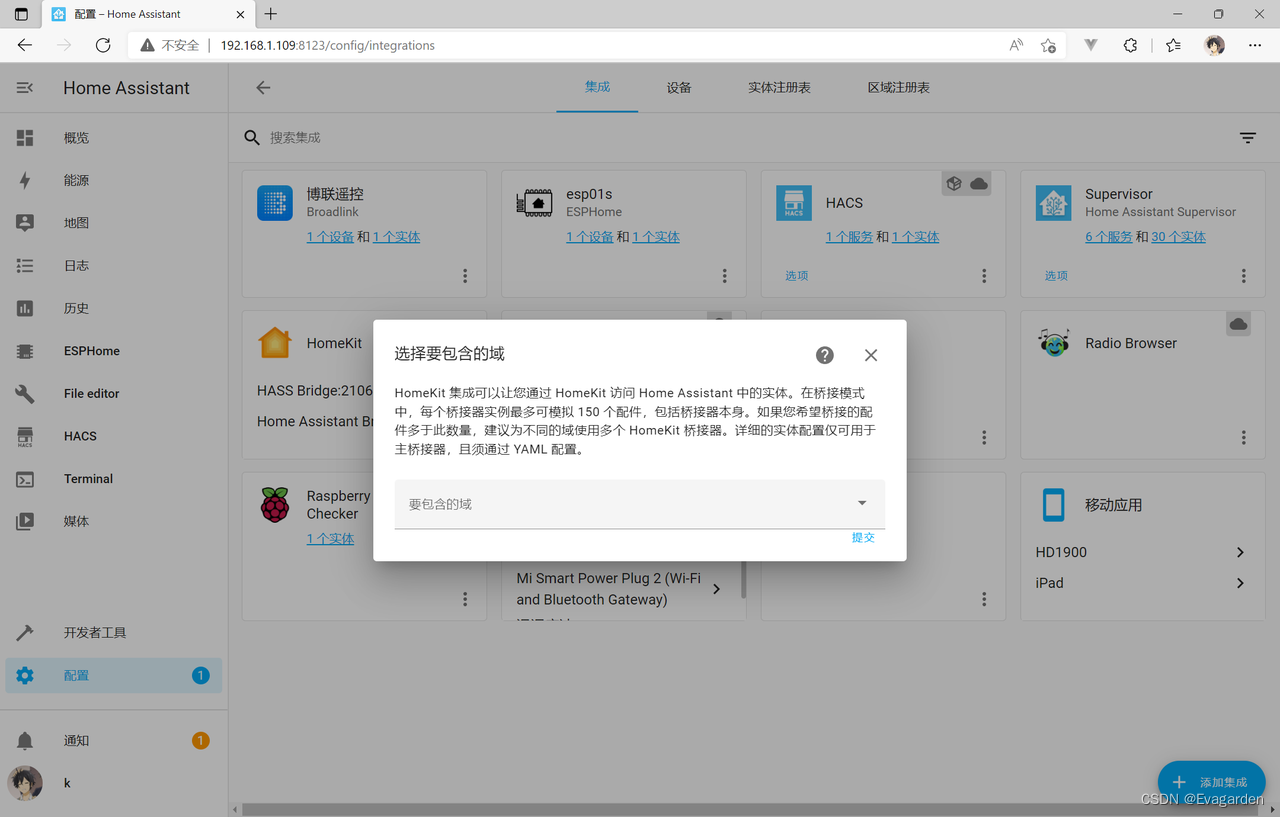Screen dimensions: 1280x817
Task: Open the 媒体 media browser
Action: click(114, 521)
